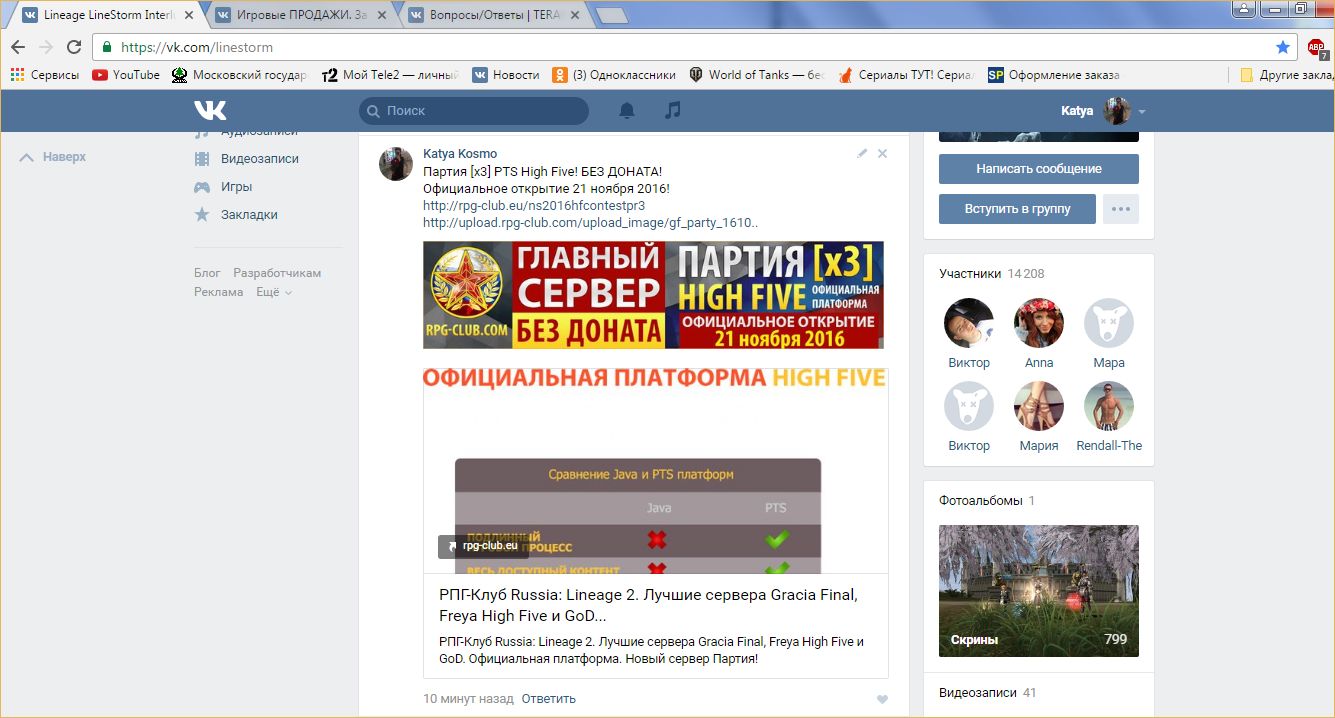
Task: Open Katya Kosmo author name
Action: click(460, 154)
